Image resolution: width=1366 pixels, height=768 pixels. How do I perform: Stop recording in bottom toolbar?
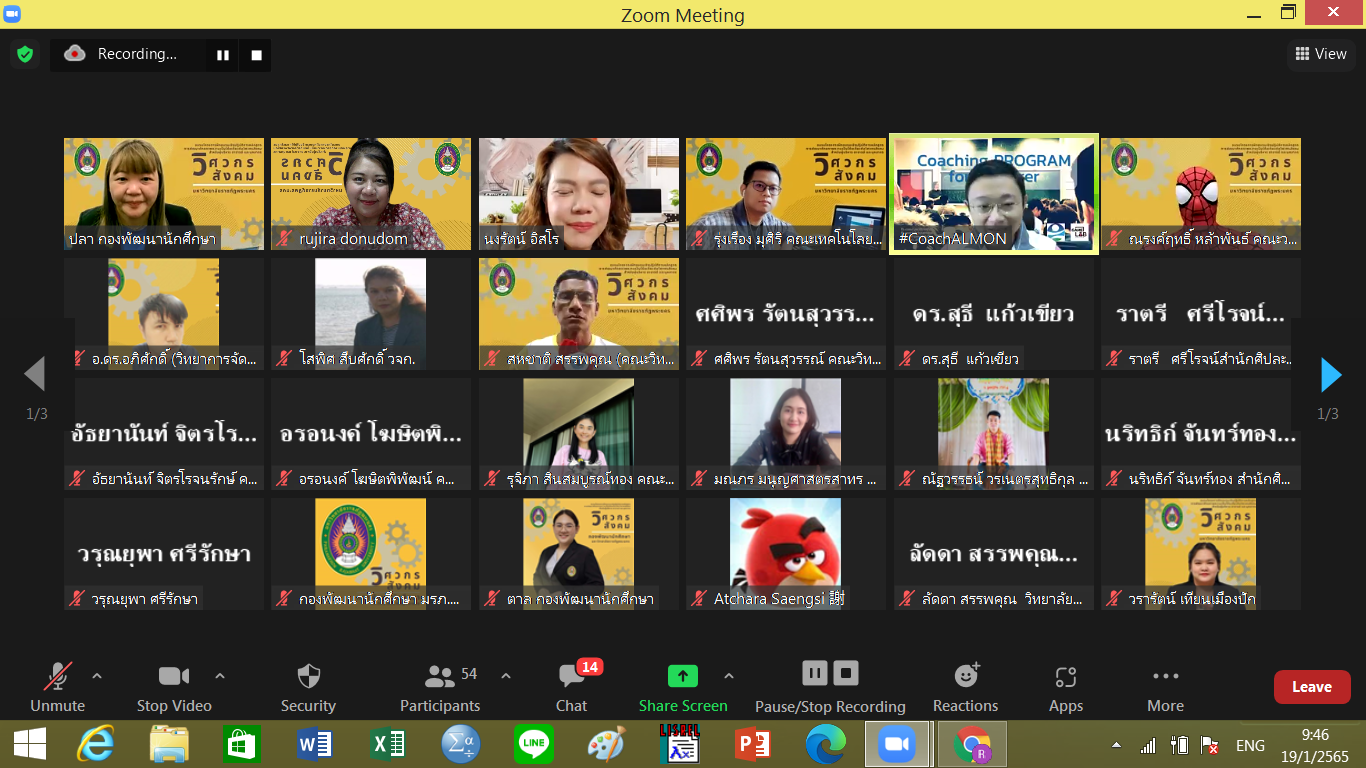click(846, 673)
